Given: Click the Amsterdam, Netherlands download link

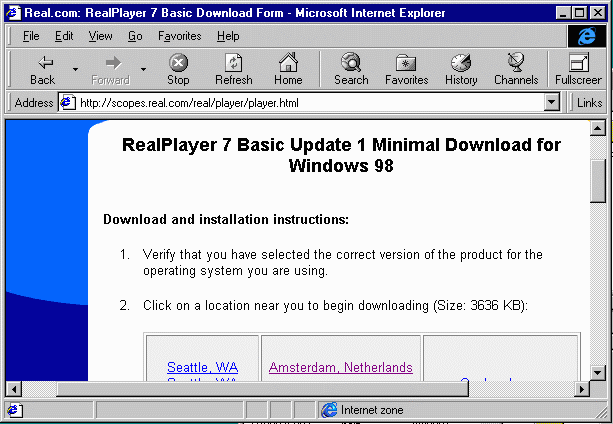Looking at the screenshot, I should tap(341, 367).
